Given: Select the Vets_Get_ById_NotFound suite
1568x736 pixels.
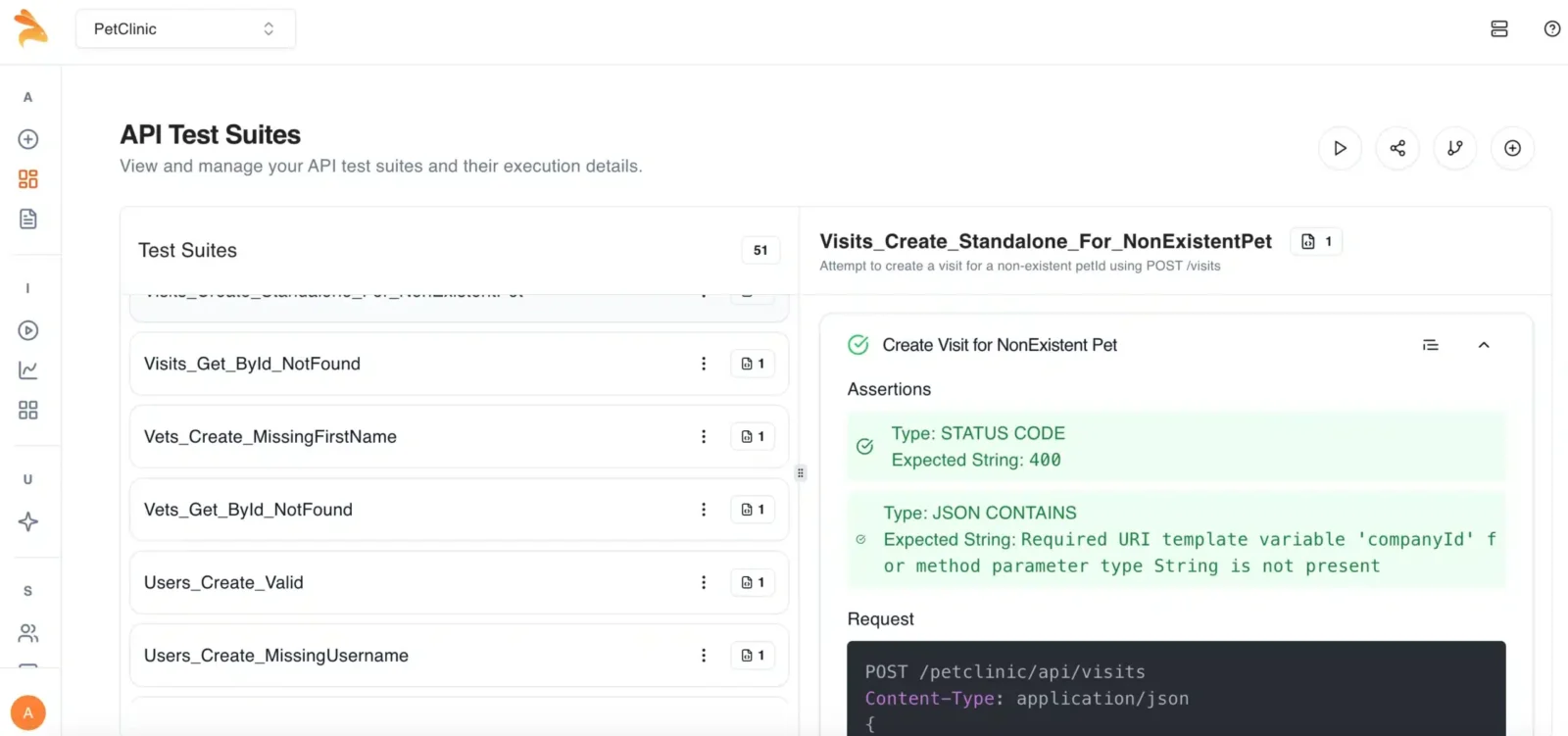Looking at the screenshot, I should click(x=459, y=510).
